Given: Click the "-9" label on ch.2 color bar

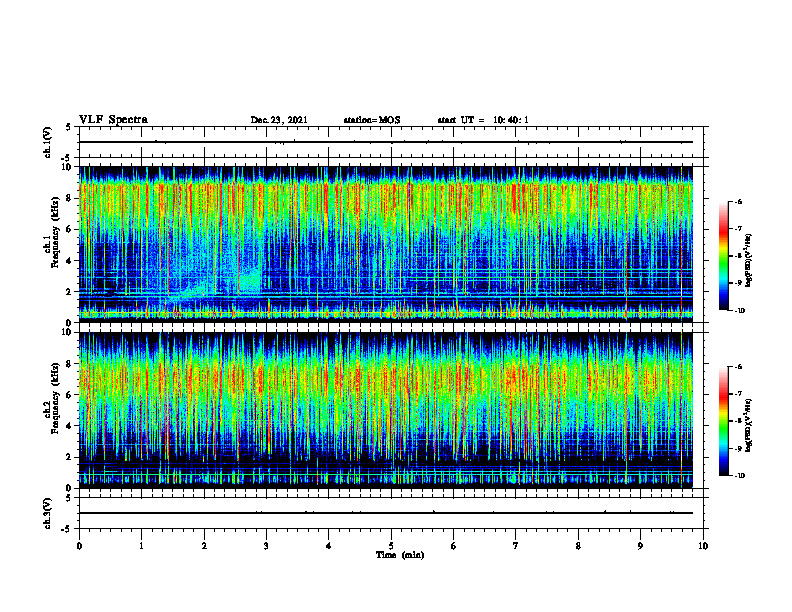Looking at the screenshot, I should coord(738,448).
